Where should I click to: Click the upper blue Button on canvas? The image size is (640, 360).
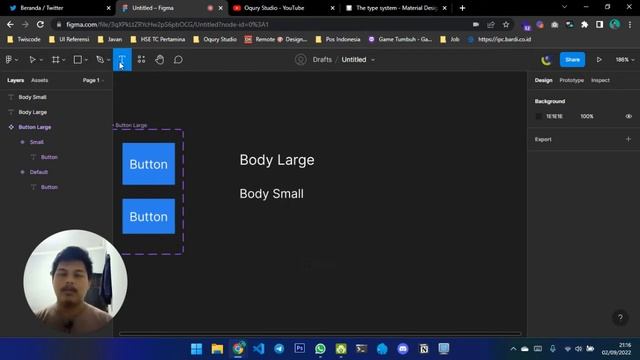tap(149, 164)
